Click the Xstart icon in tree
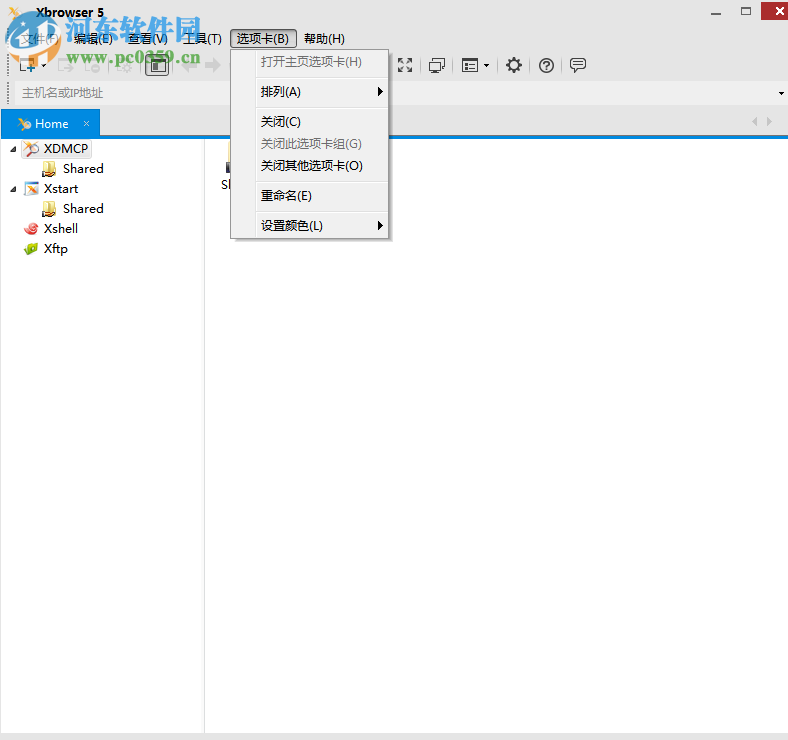 tap(31, 189)
